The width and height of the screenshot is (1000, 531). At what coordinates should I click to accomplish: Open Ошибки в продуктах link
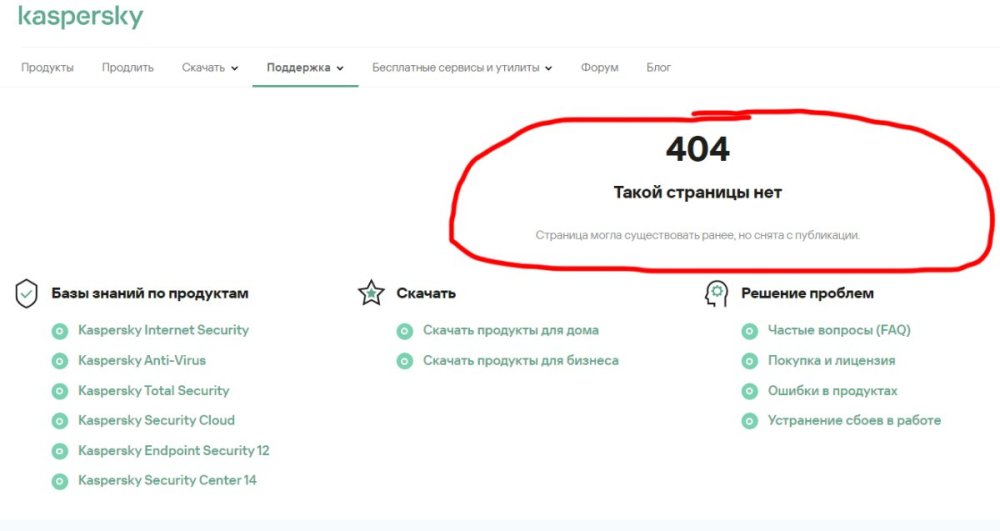pos(832,390)
